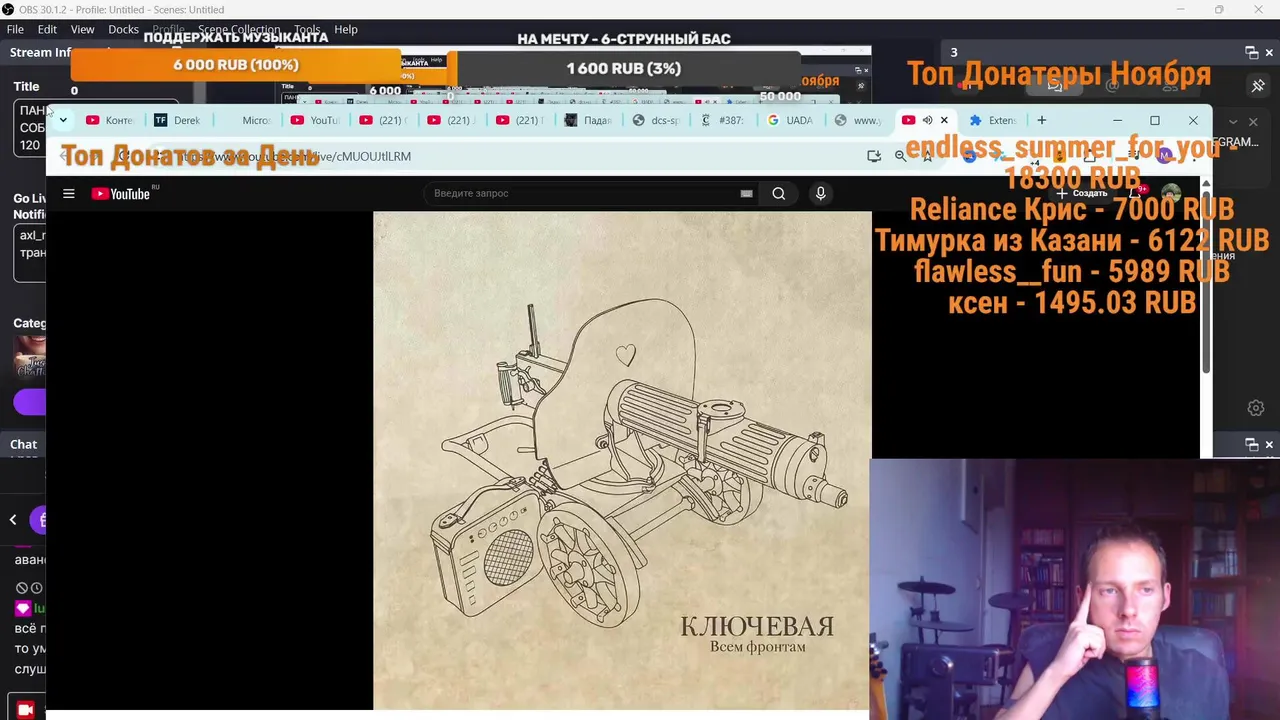
Task: Open the OBS Edit menu
Action: point(47,29)
